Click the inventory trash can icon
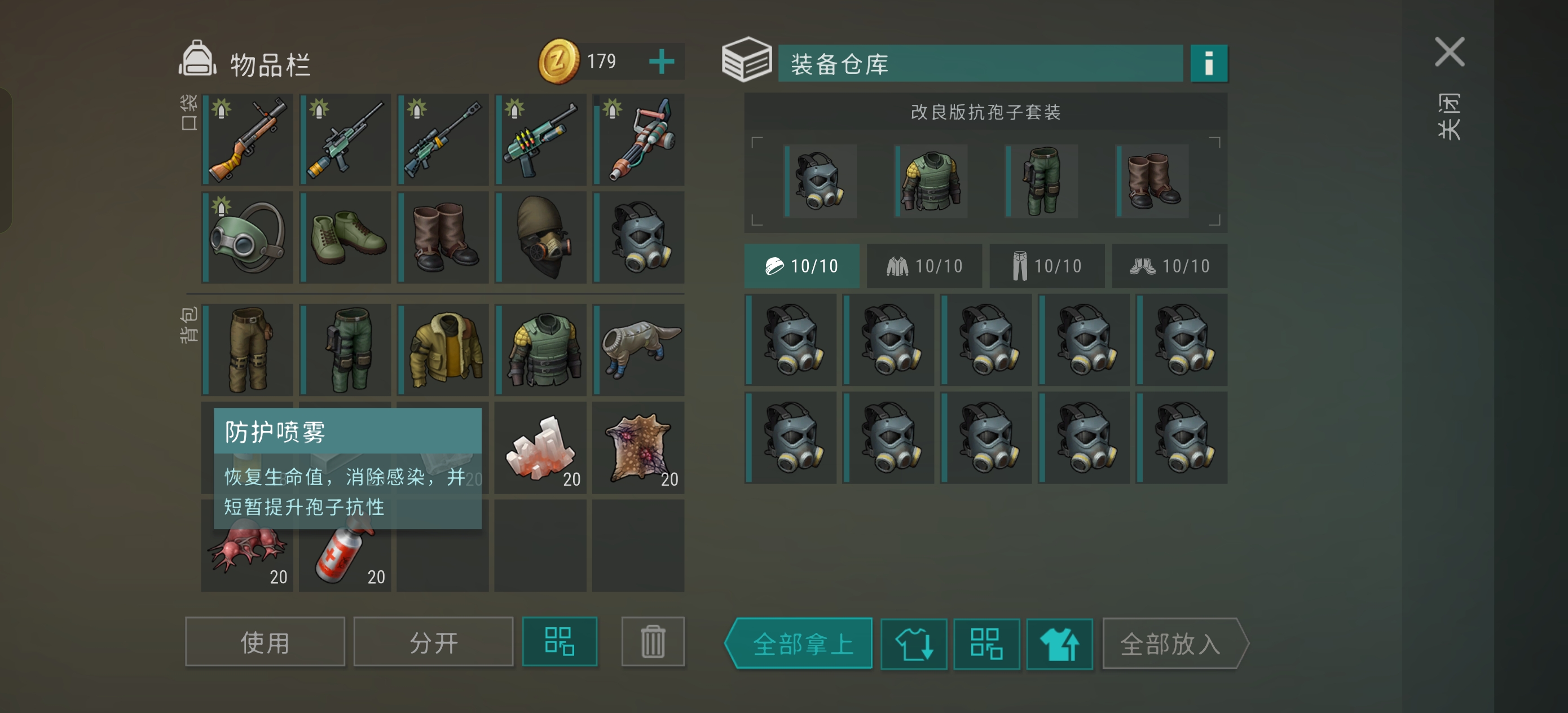This screenshot has height=713, width=1568. [653, 641]
